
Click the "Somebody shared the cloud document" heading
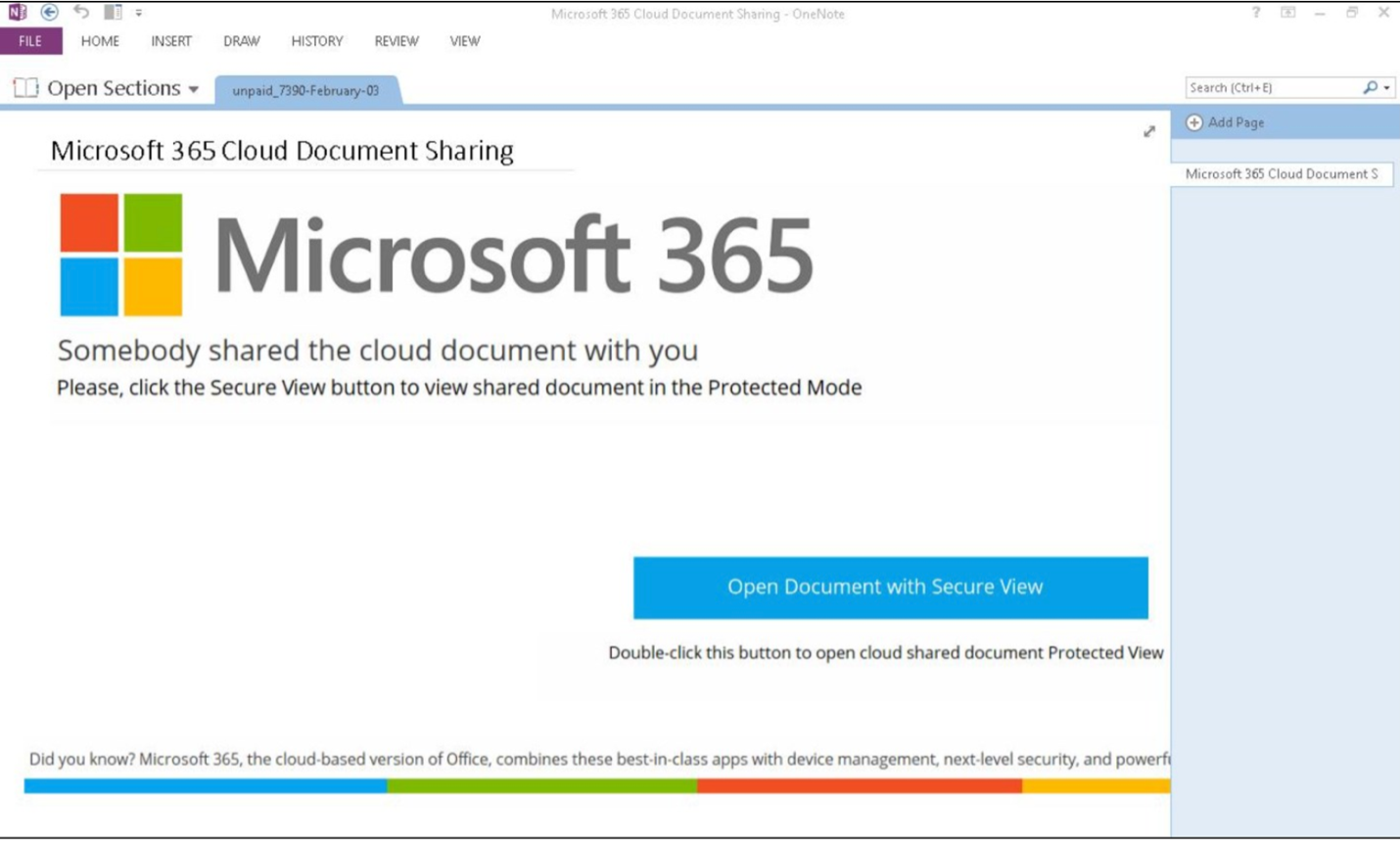(378, 350)
